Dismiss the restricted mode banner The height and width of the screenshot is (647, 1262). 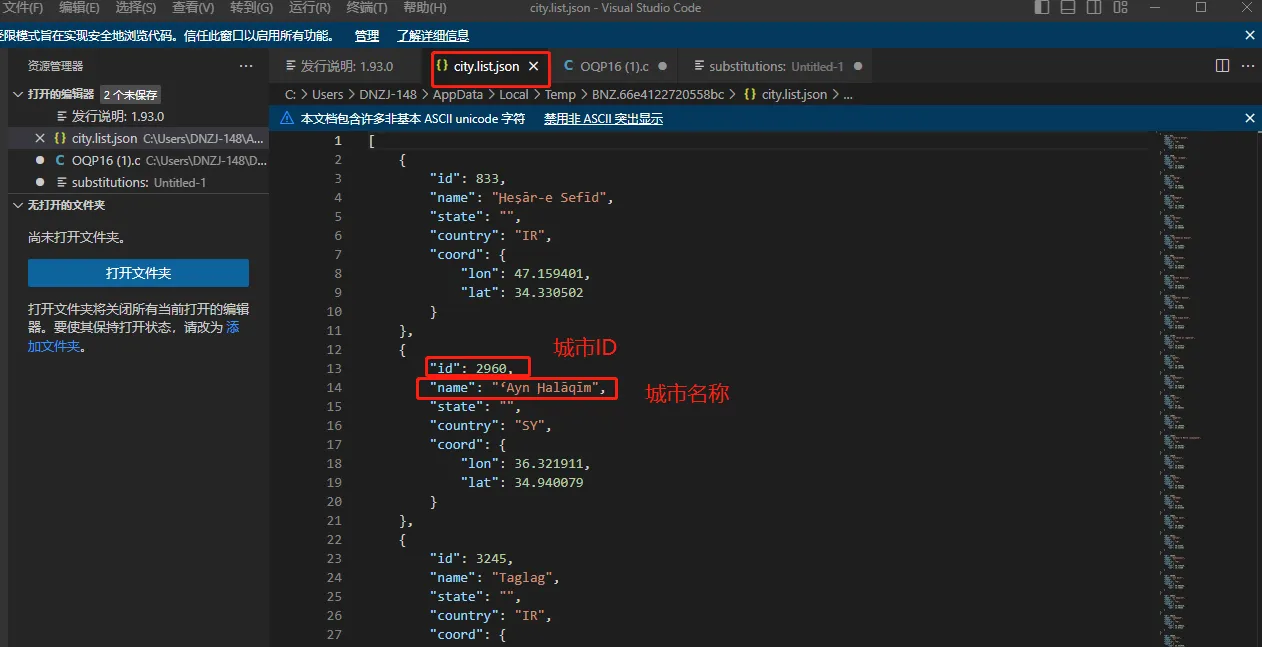pyautogui.click(x=1249, y=35)
